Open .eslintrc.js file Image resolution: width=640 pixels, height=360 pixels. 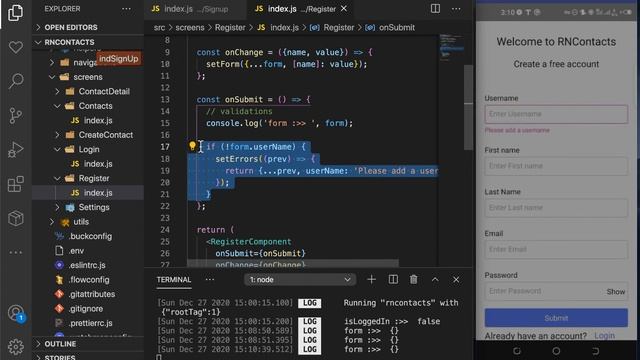(88, 265)
